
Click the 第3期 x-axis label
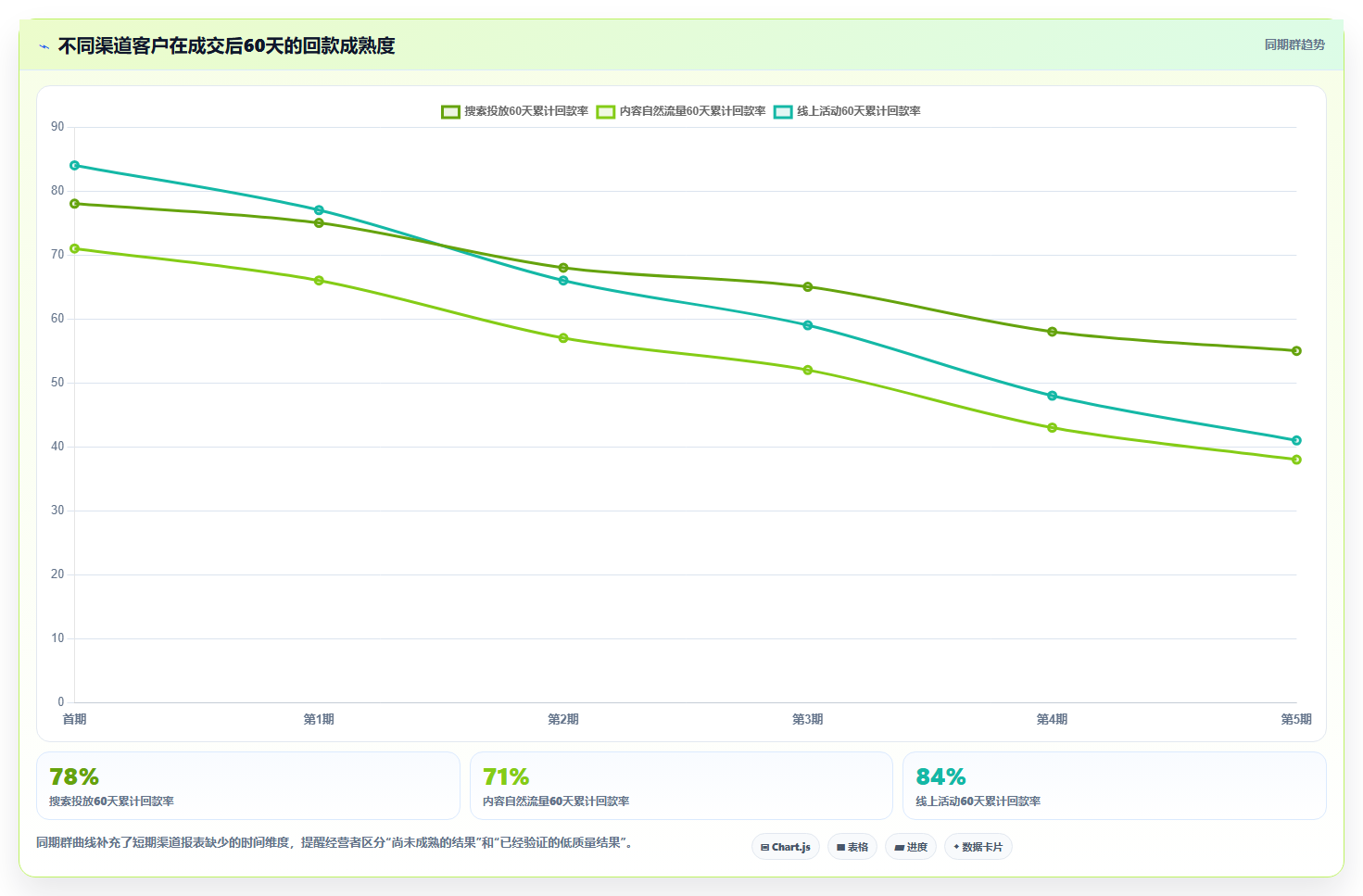[808, 719]
